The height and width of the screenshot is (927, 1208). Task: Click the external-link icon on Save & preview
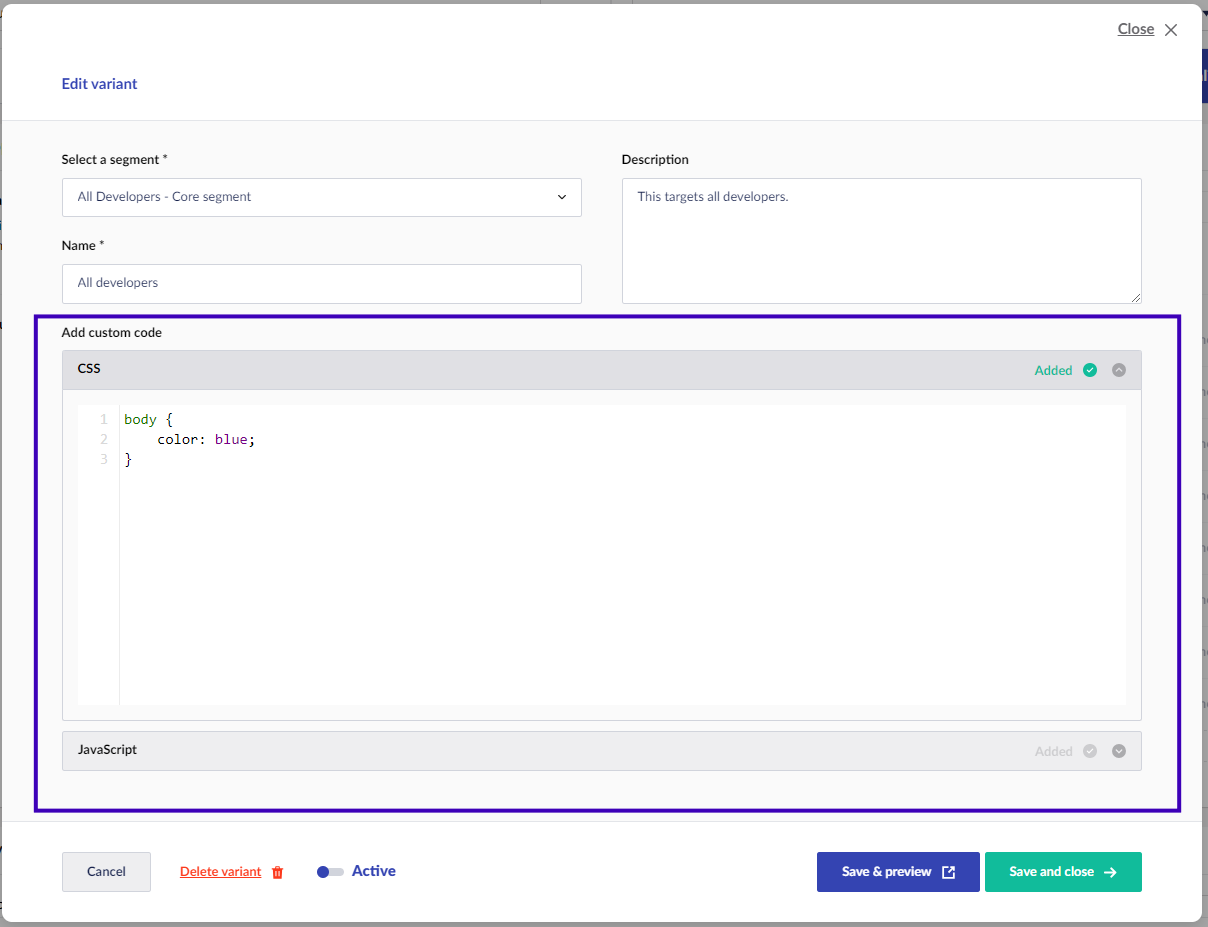pyautogui.click(x=949, y=872)
